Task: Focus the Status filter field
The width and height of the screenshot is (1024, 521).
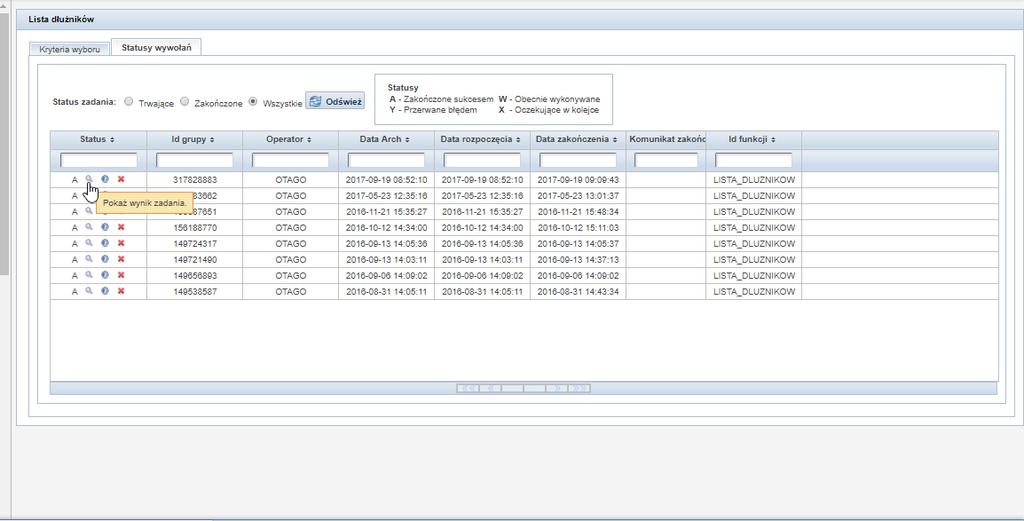Action: point(99,160)
